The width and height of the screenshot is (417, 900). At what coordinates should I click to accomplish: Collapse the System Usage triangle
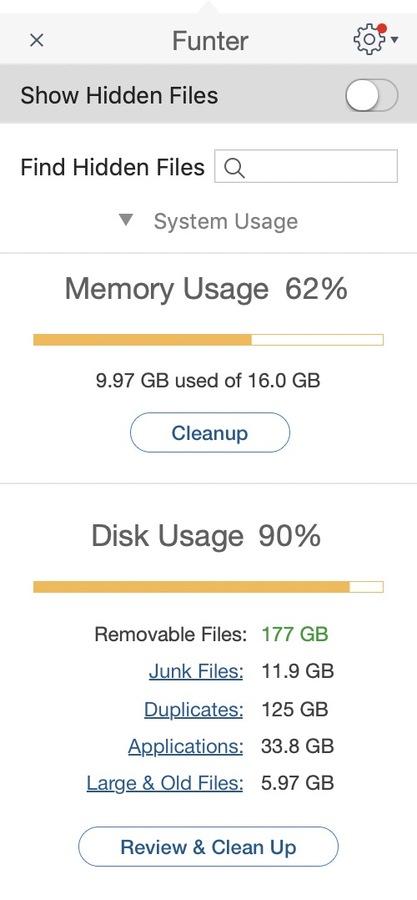click(x=126, y=220)
